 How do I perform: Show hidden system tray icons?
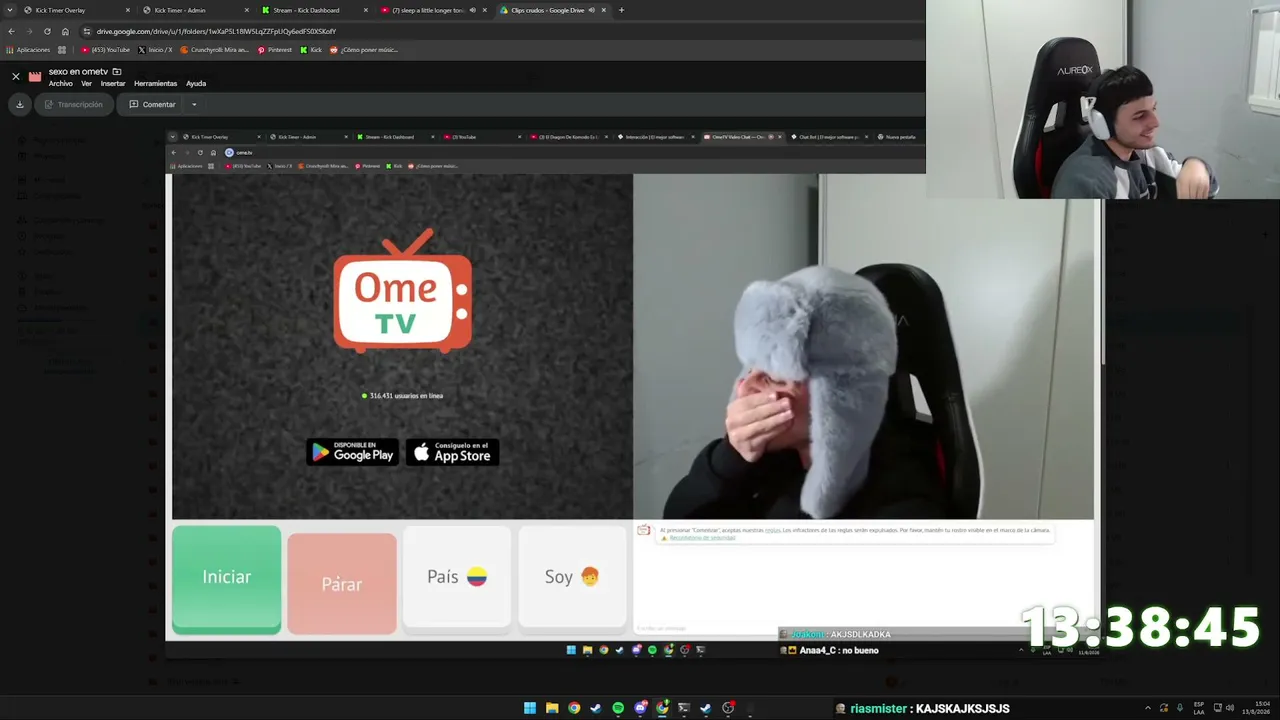pos(1147,708)
